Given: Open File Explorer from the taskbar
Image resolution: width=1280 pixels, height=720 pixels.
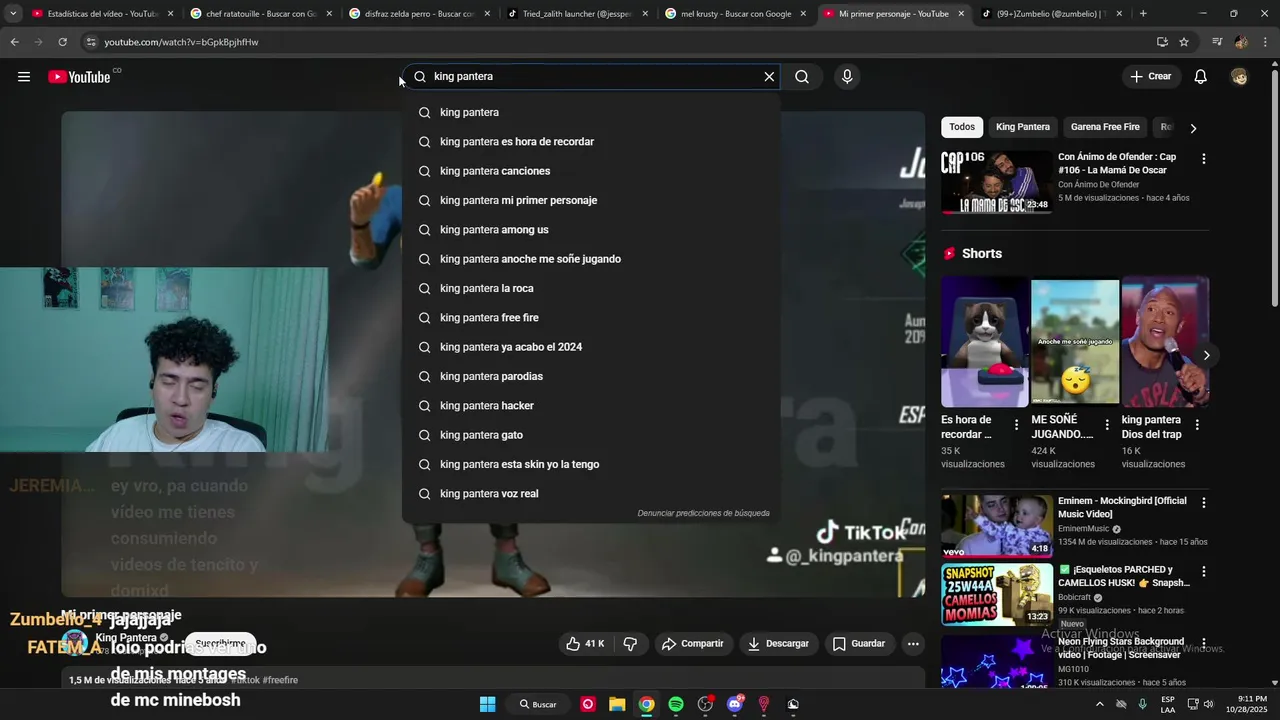Looking at the screenshot, I should (x=617, y=704).
